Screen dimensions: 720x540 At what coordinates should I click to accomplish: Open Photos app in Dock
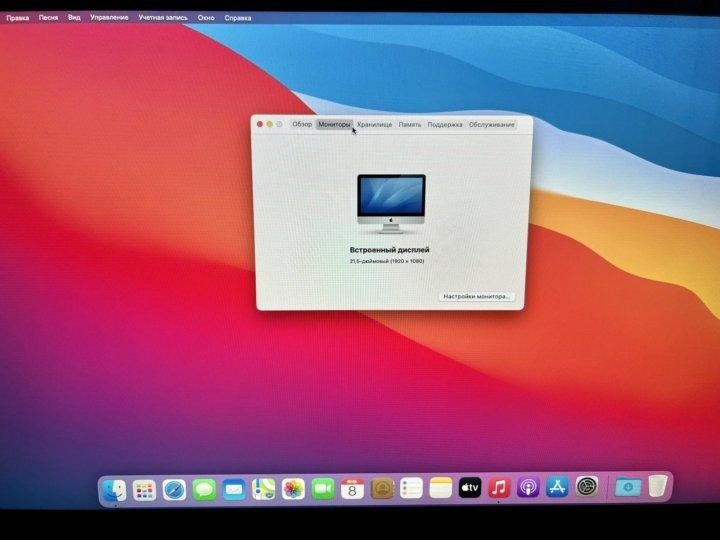pos(293,489)
